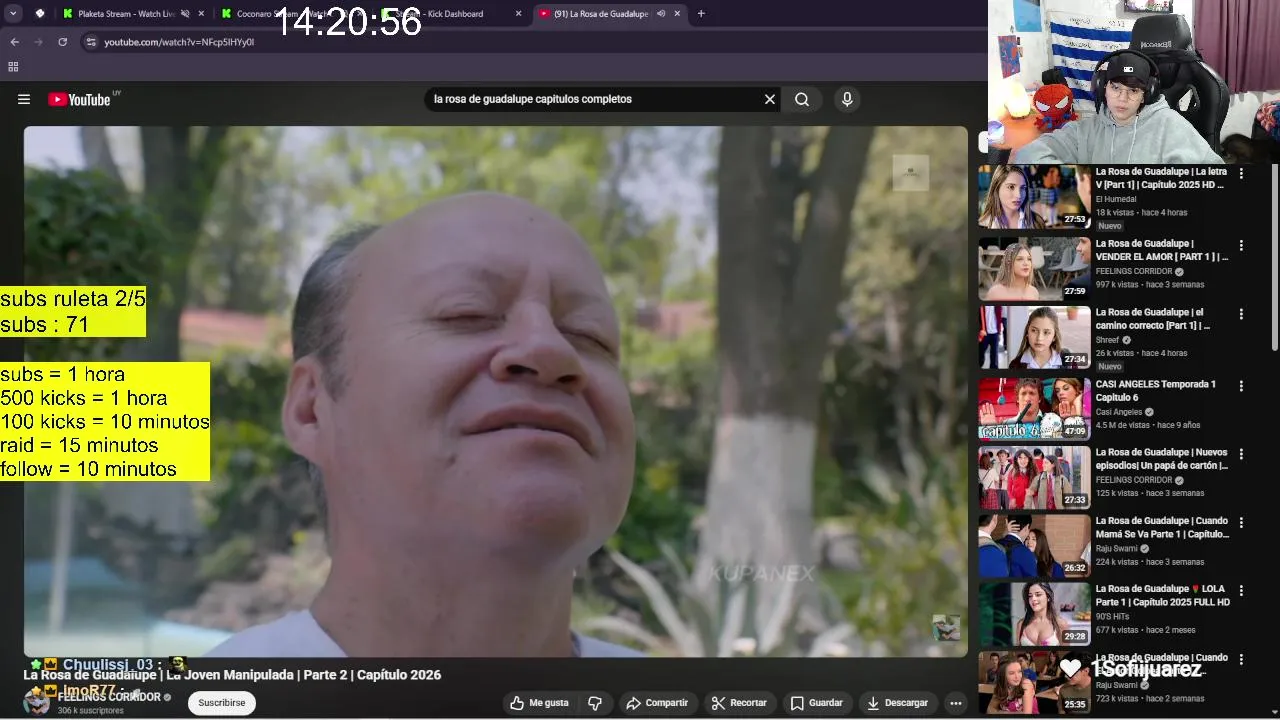
Task: Open more video actions three-dot menu
Action: (956, 703)
